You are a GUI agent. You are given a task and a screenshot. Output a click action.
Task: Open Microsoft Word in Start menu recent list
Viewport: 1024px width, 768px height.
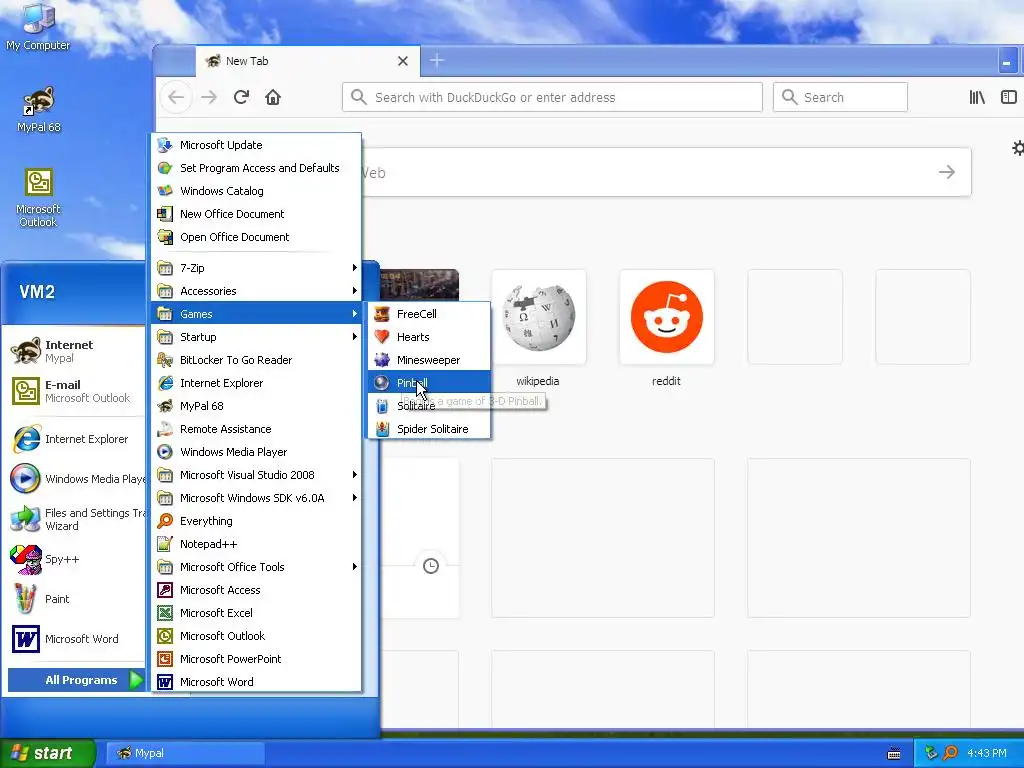click(x=76, y=639)
